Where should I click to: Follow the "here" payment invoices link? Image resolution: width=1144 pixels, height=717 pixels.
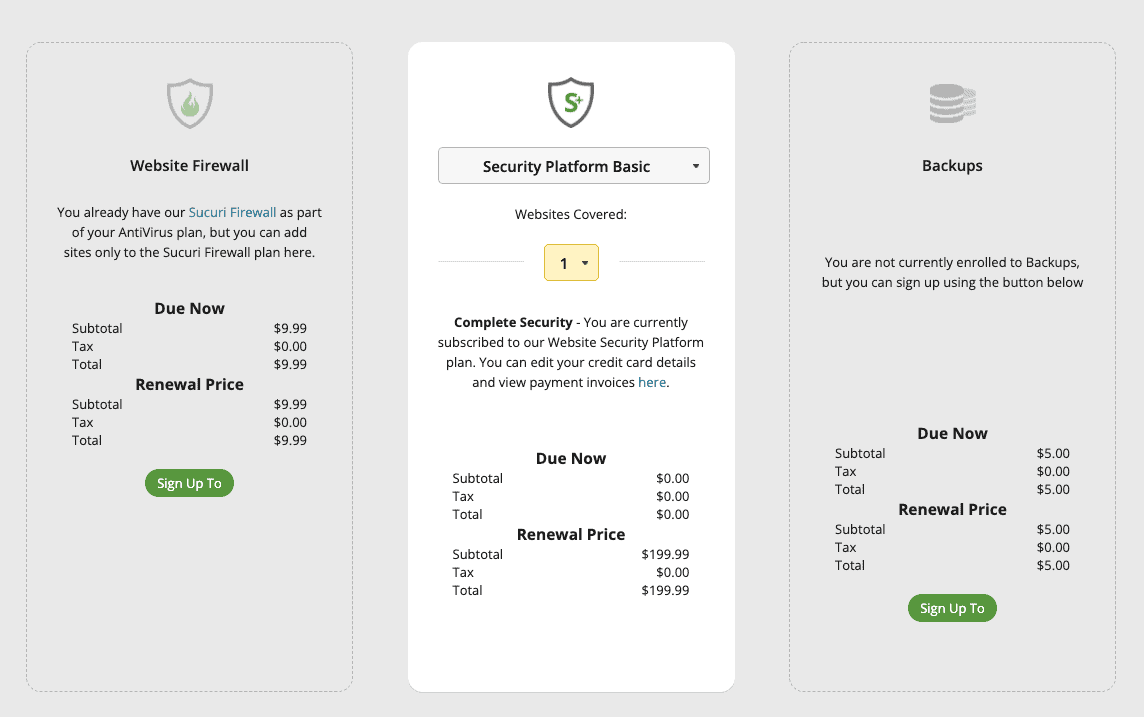[x=652, y=382]
